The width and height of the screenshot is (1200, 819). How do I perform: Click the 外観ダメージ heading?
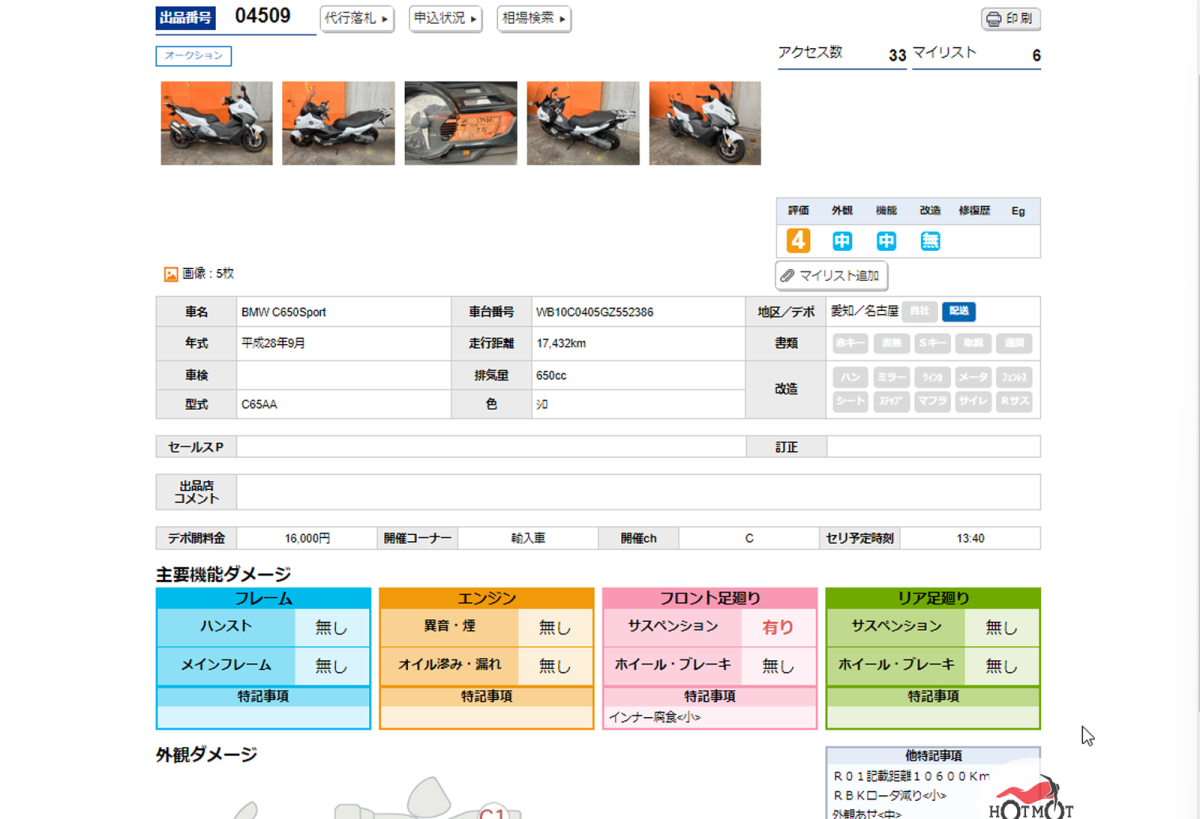pyautogui.click(x=207, y=755)
